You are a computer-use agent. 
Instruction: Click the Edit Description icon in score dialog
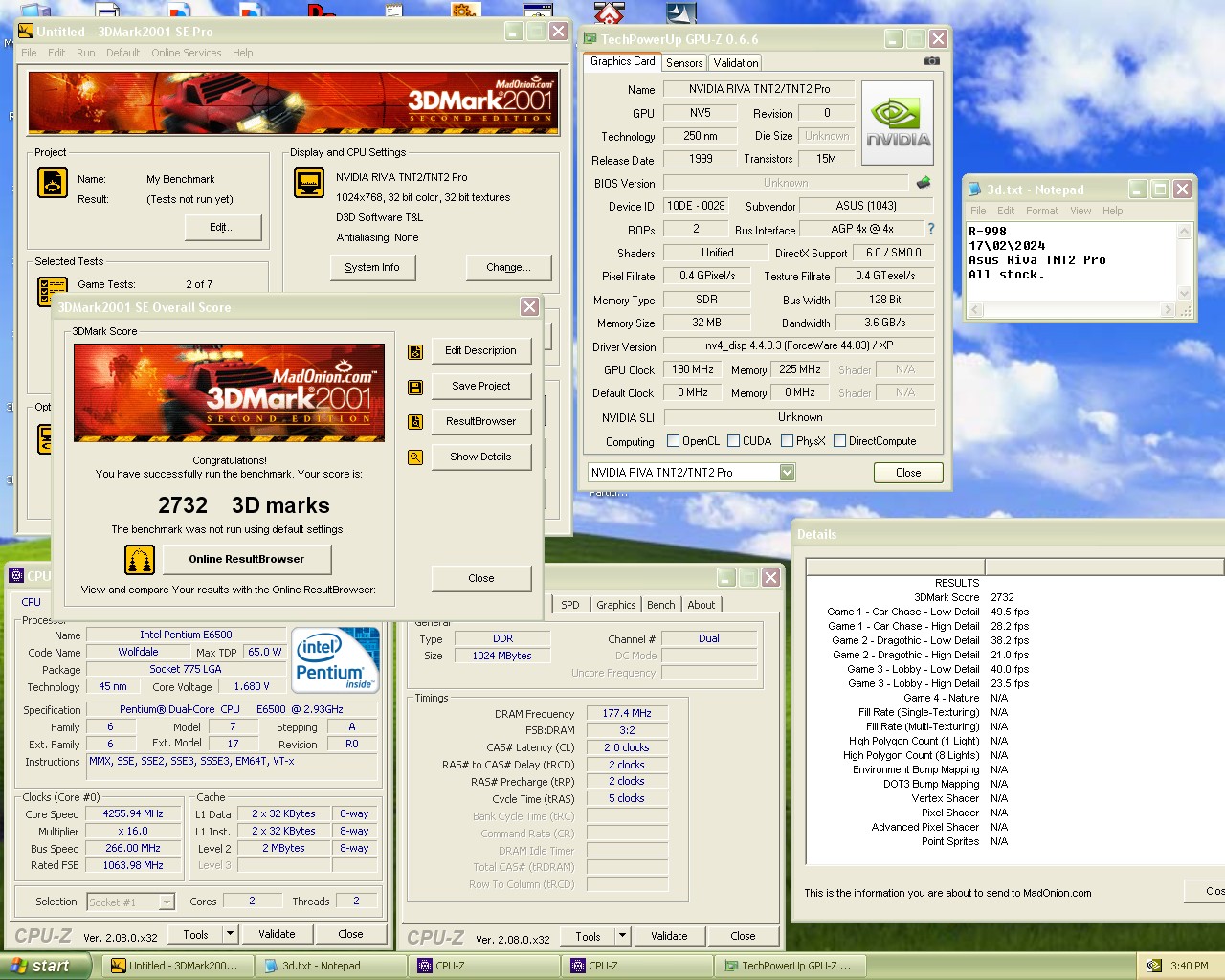[415, 351]
